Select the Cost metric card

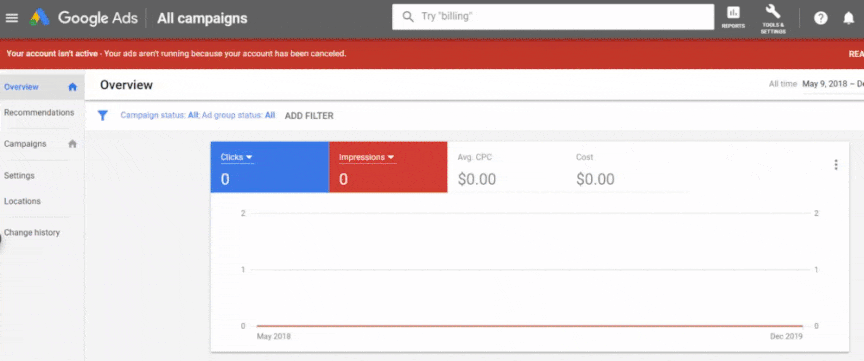point(624,167)
